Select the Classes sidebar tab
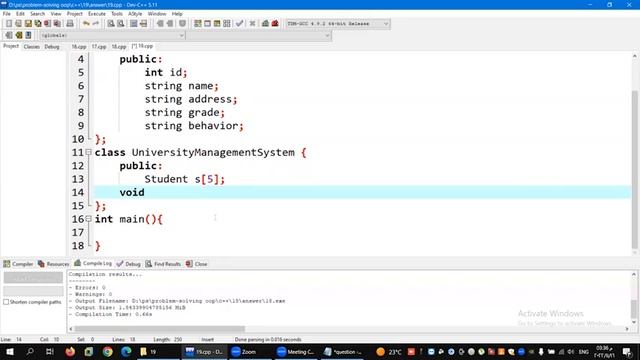This screenshot has height=360, width=640. click(31, 47)
